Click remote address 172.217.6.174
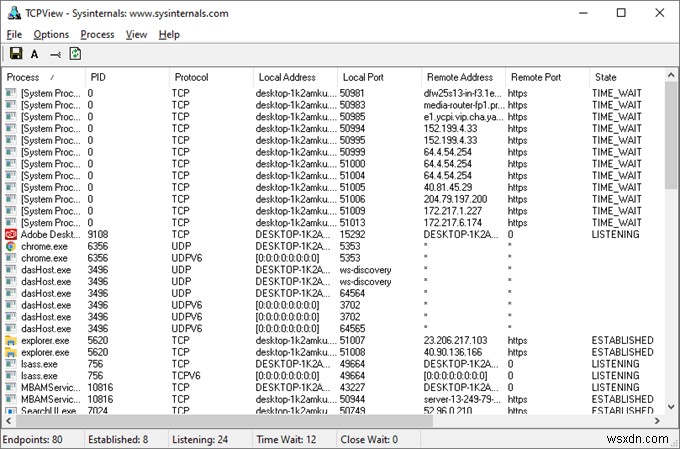This screenshot has height=449, width=680. [452, 223]
